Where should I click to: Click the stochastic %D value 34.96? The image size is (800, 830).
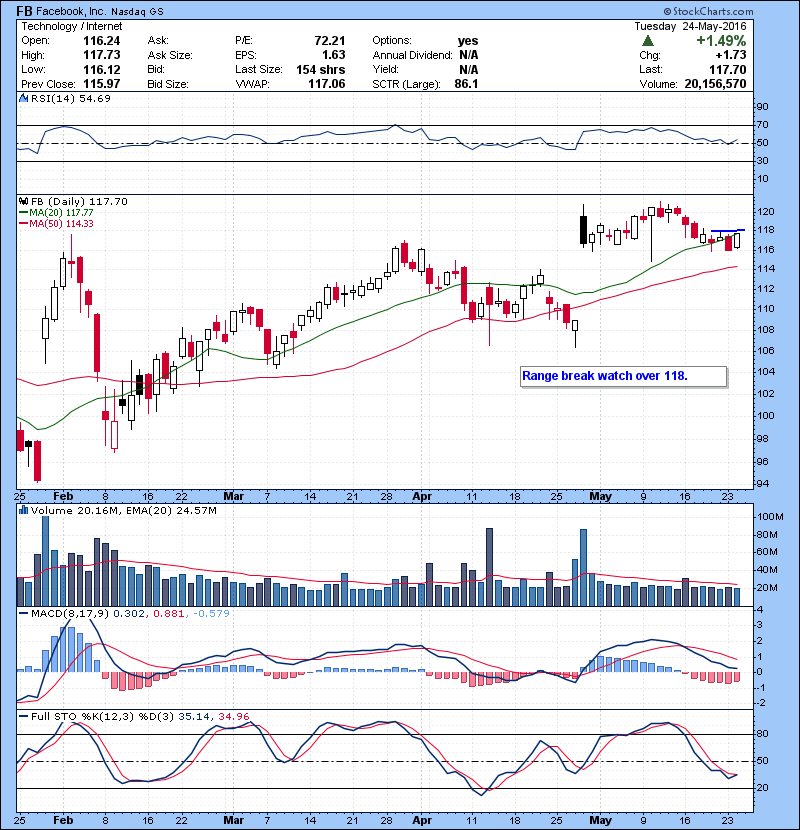pyautogui.click(x=233, y=716)
